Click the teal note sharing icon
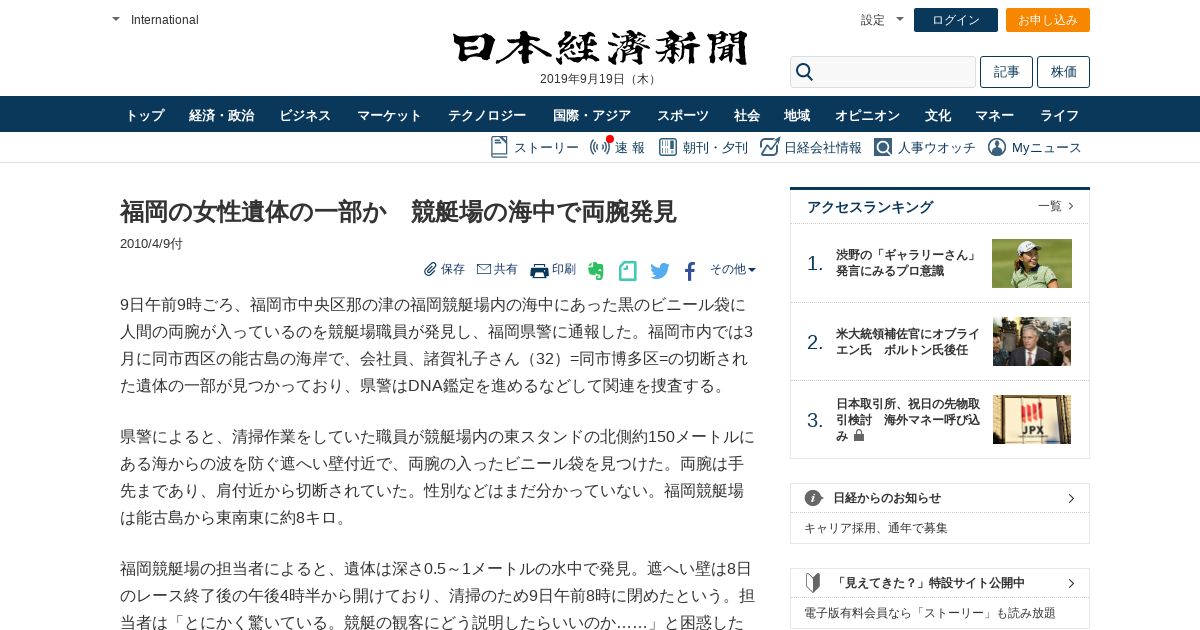Screen dimensions: 1200x630 pyautogui.click(x=627, y=270)
